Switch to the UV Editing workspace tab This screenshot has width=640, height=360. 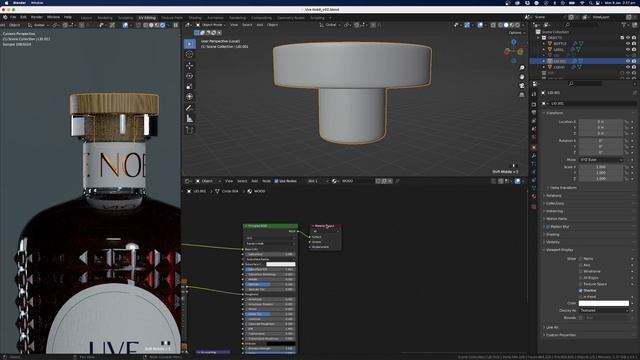147,18
